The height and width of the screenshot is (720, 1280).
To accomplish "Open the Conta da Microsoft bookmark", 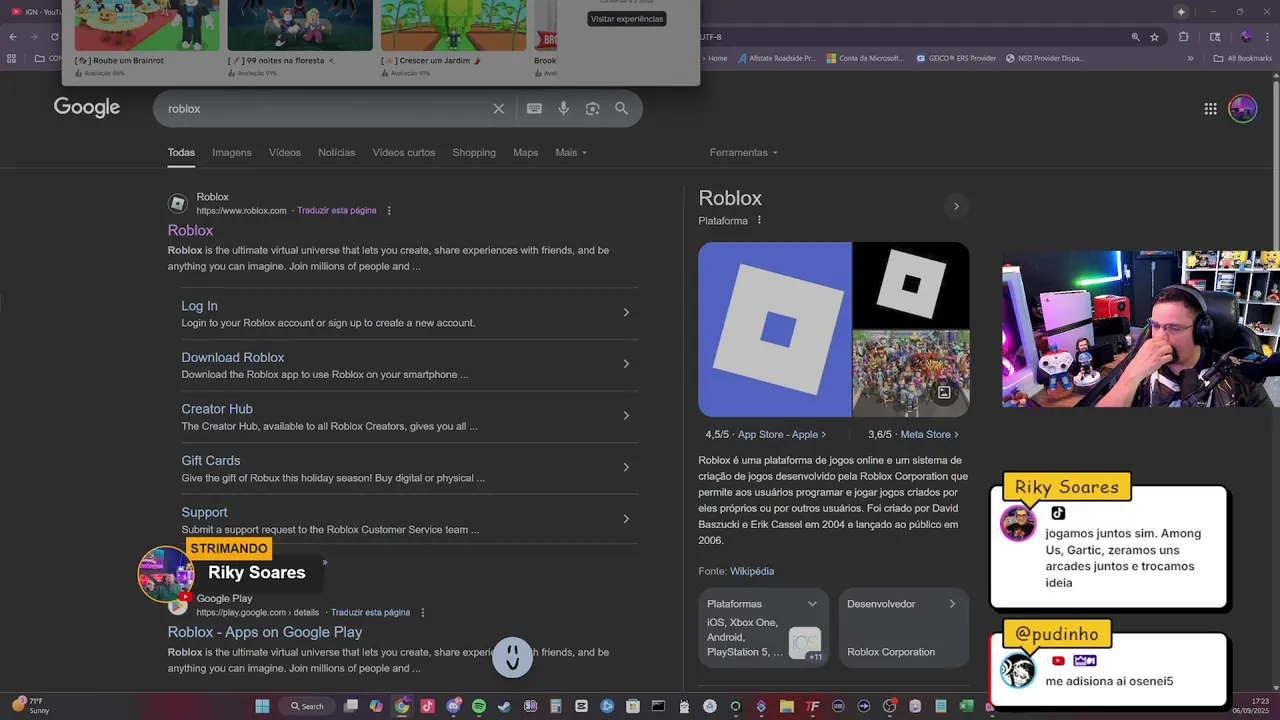I will (x=866, y=59).
